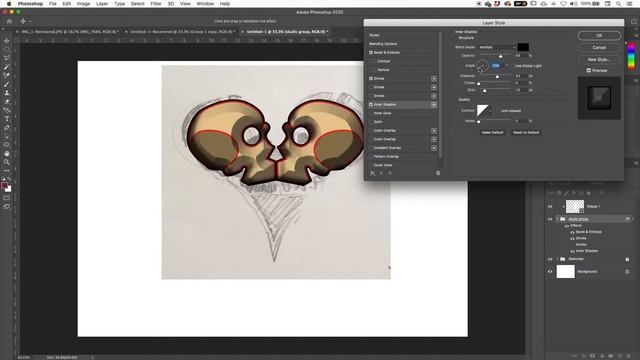640x360 pixels.
Task: Uncheck the Inner Shadow effect checkbox
Action: (x=371, y=104)
